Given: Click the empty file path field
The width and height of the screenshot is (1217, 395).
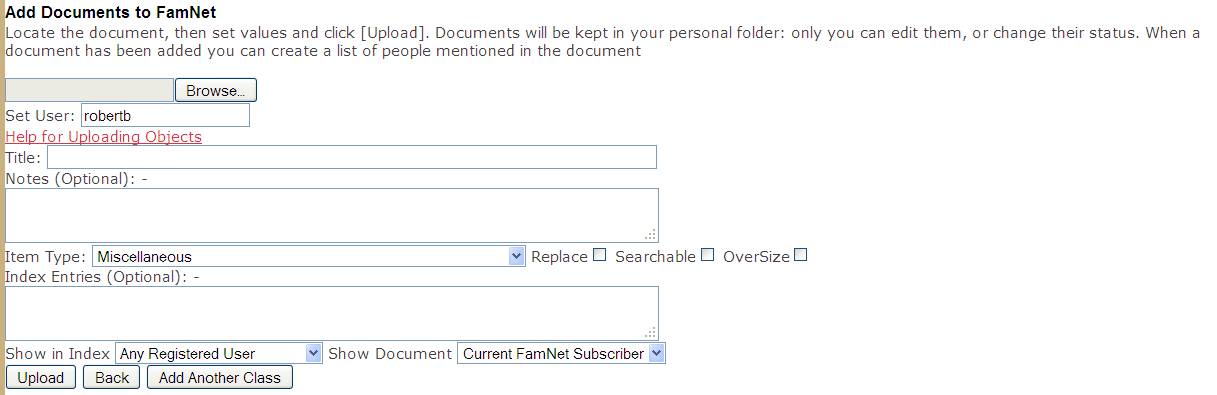Looking at the screenshot, I should [90, 91].
